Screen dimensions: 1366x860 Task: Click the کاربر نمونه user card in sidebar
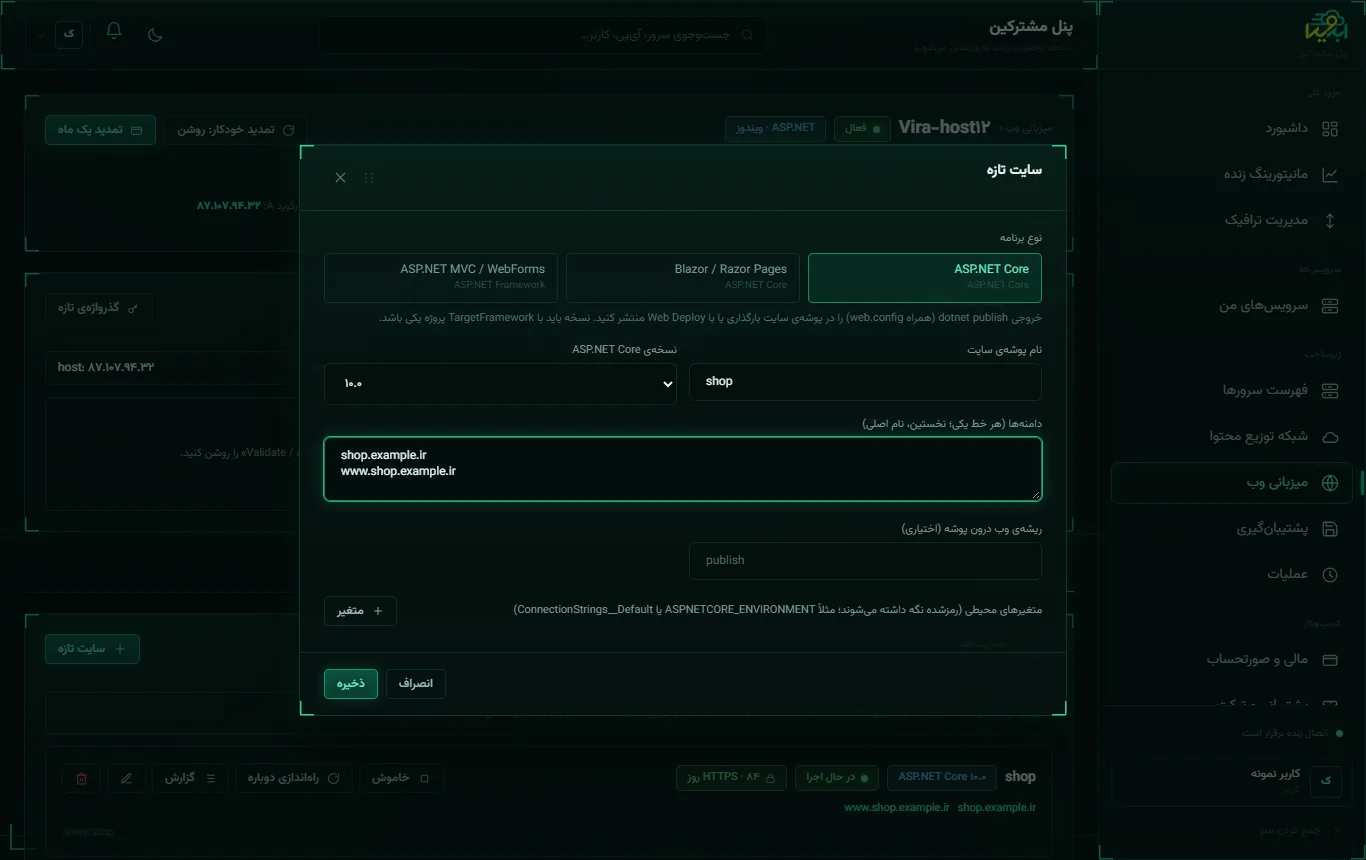1232,780
